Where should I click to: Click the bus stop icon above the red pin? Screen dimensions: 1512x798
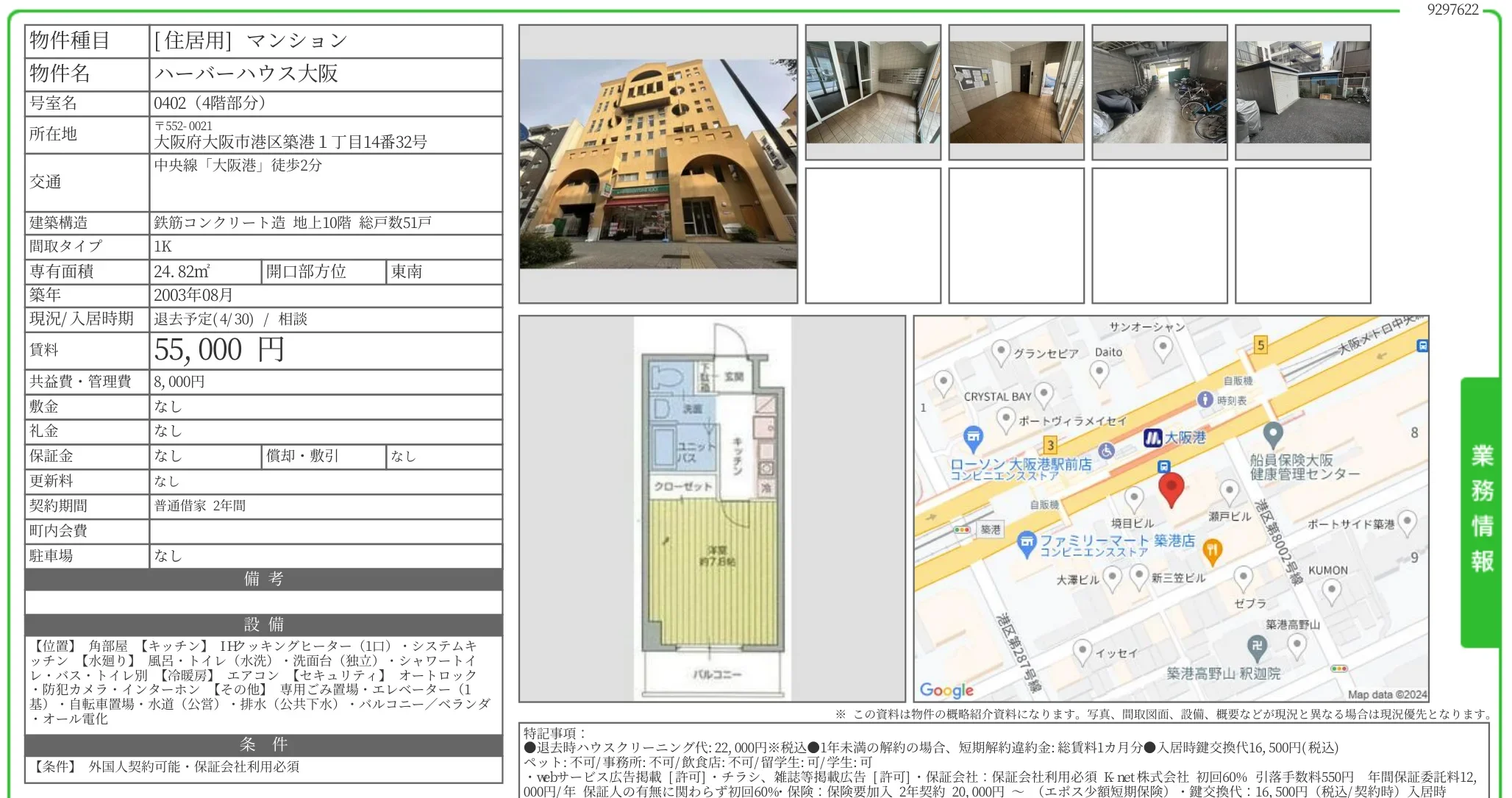coord(1163,468)
